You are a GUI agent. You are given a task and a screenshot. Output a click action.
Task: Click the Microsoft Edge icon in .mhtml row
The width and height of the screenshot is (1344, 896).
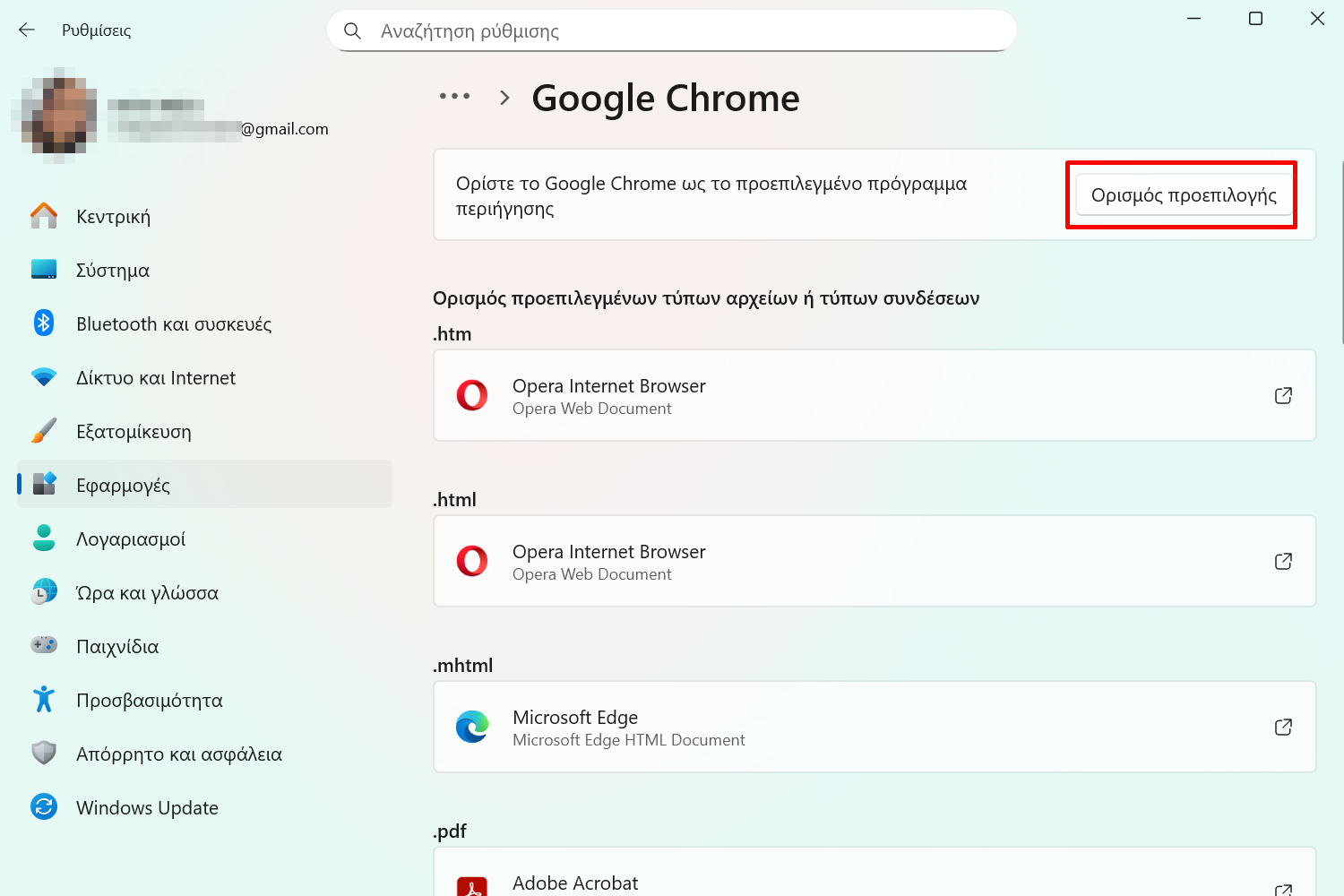coord(472,727)
